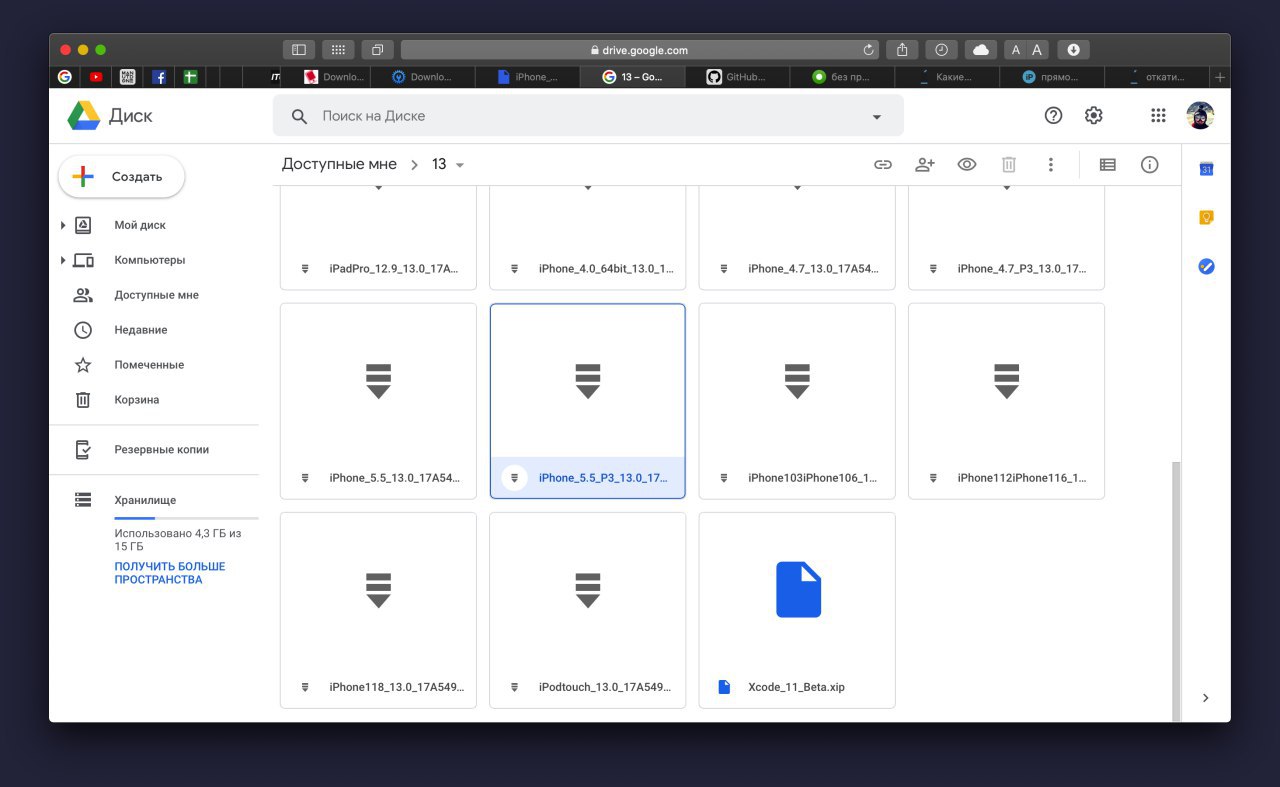Viewport: 1280px width, 787px height.
Task: Open Хранилище storage section
Action: point(145,500)
